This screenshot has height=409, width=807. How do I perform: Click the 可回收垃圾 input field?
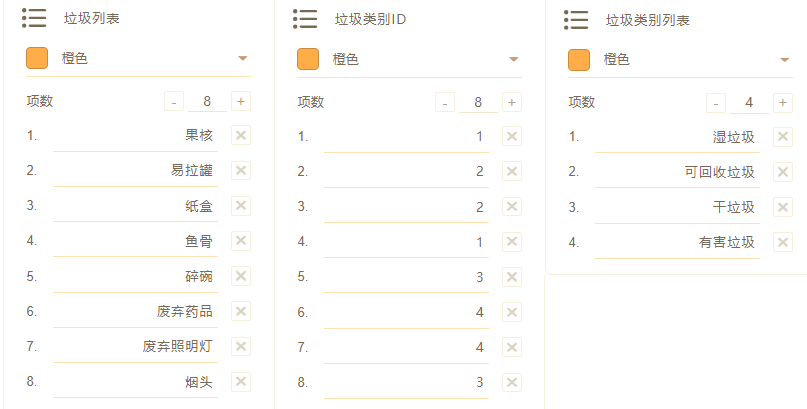point(677,172)
